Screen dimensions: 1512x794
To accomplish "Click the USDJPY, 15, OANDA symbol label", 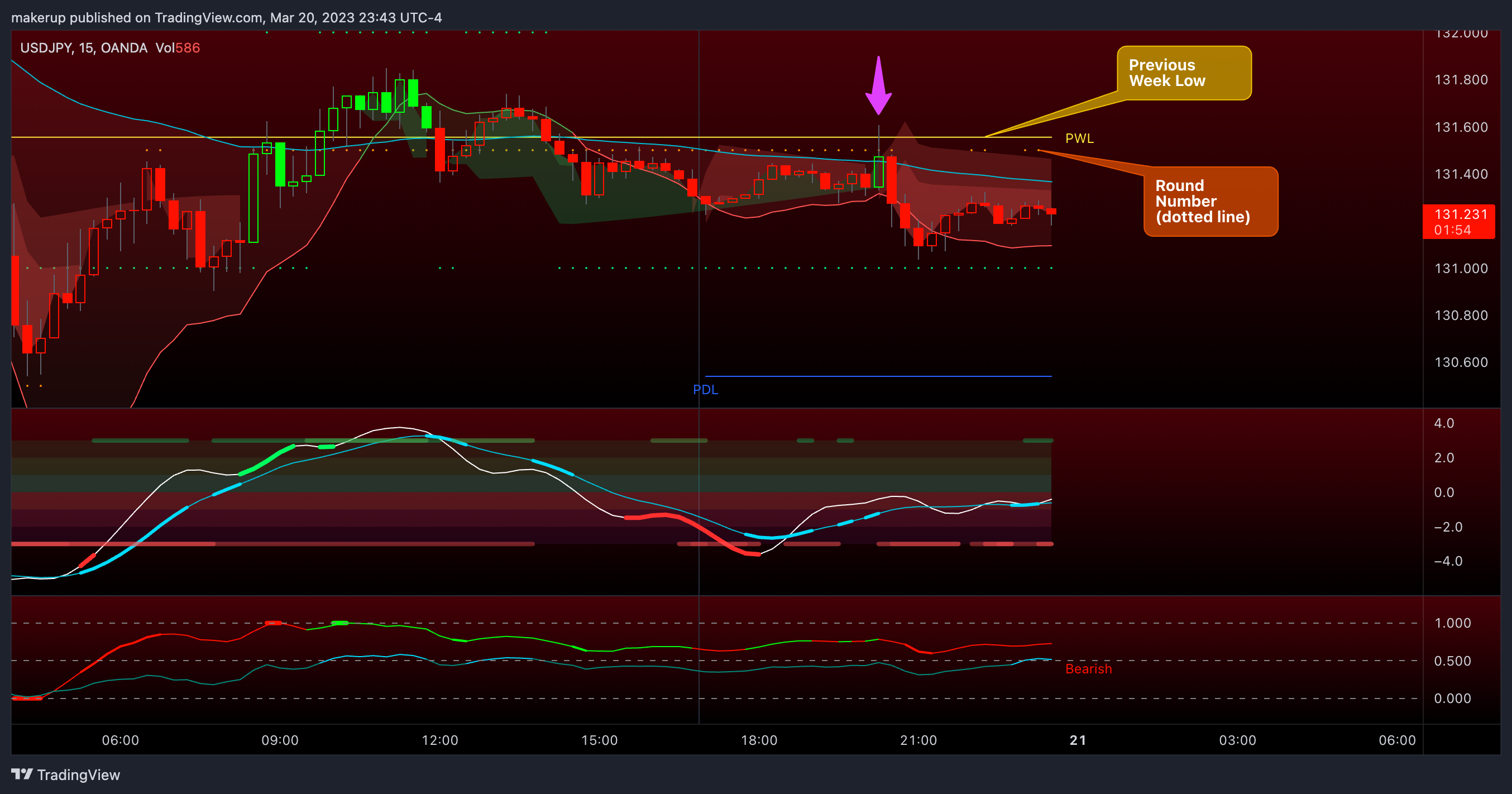I will tap(83, 47).
